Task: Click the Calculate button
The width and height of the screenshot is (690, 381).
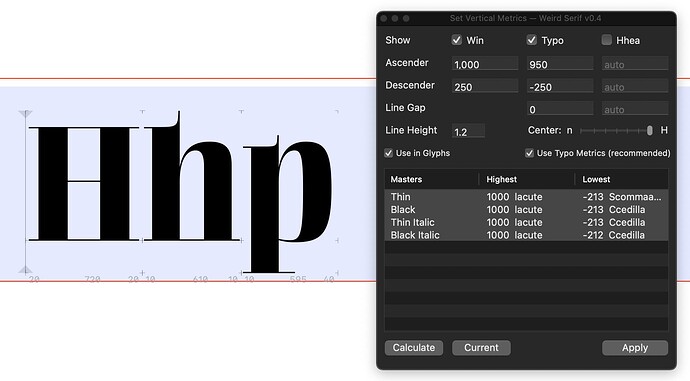Action: click(414, 348)
